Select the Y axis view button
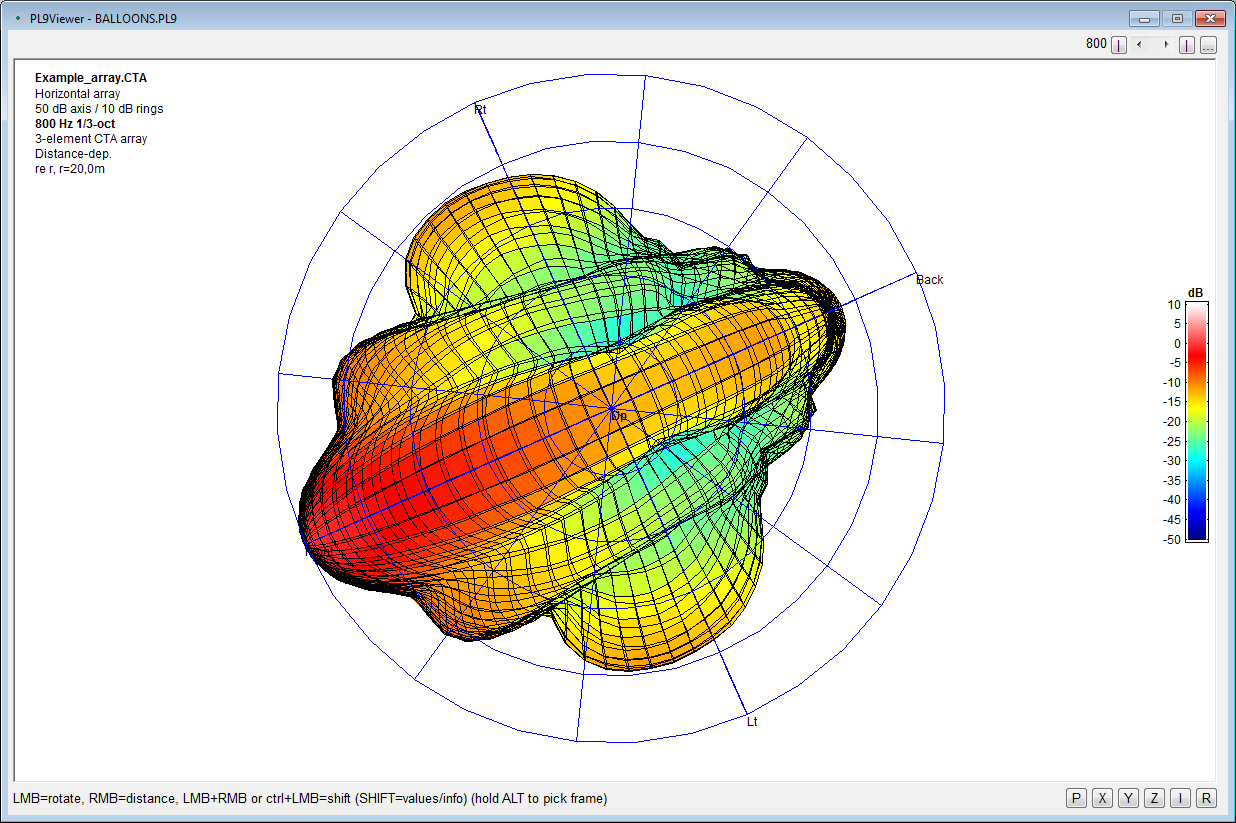1236x823 pixels. click(x=1129, y=798)
